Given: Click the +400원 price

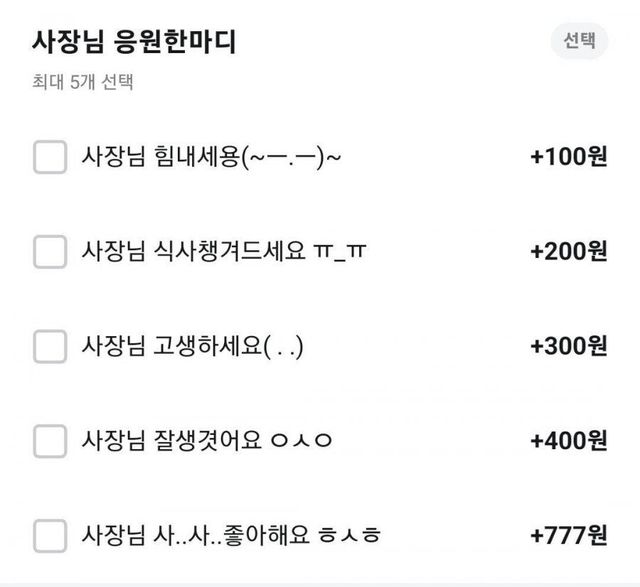Looking at the screenshot, I should click(x=568, y=440).
